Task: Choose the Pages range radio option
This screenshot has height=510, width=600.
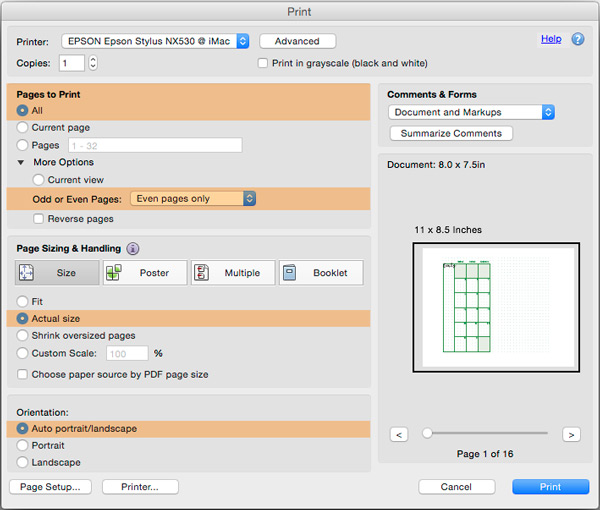Action: (22, 145)
